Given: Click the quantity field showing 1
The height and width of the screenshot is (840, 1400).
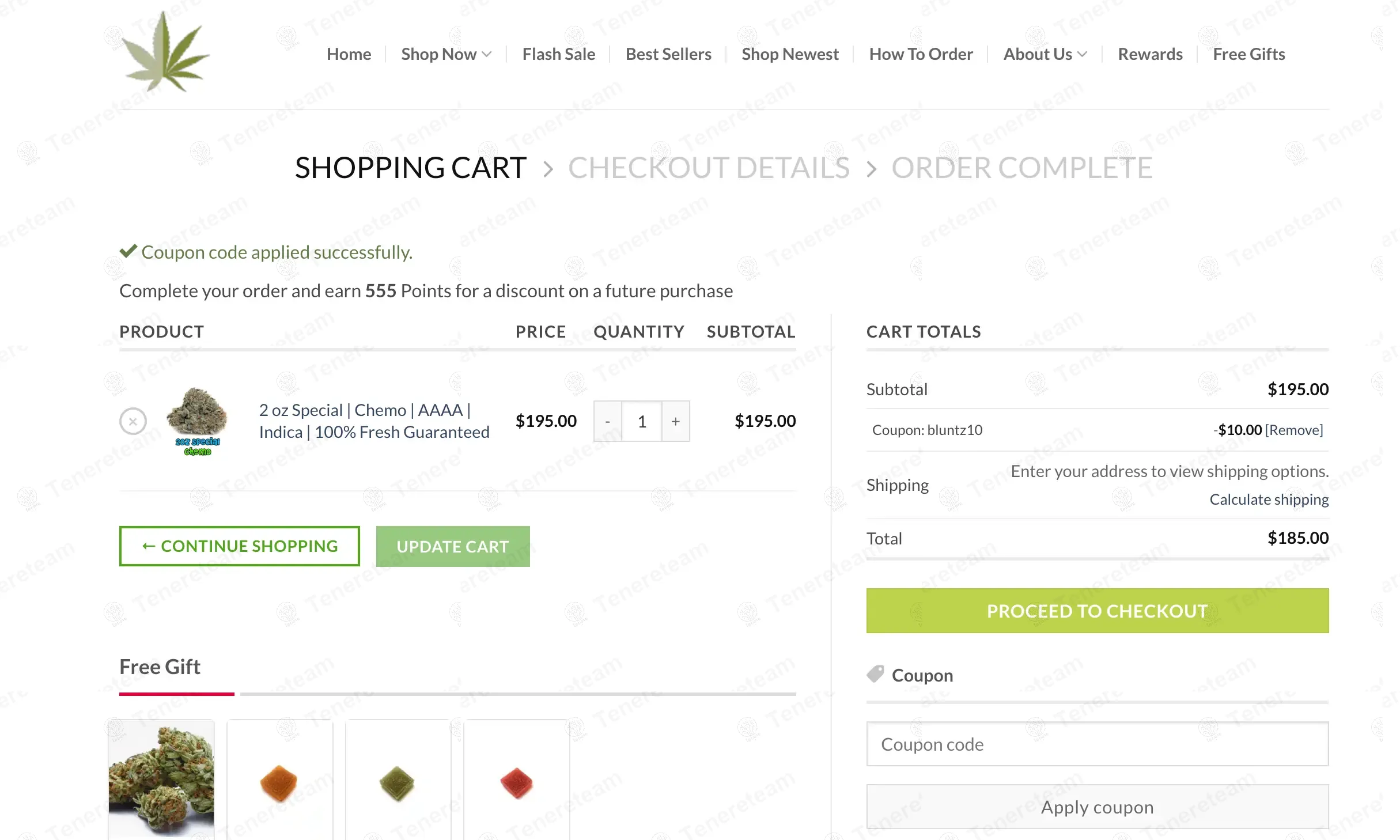Looking at the screenshot, I should (x=642, y=421).
